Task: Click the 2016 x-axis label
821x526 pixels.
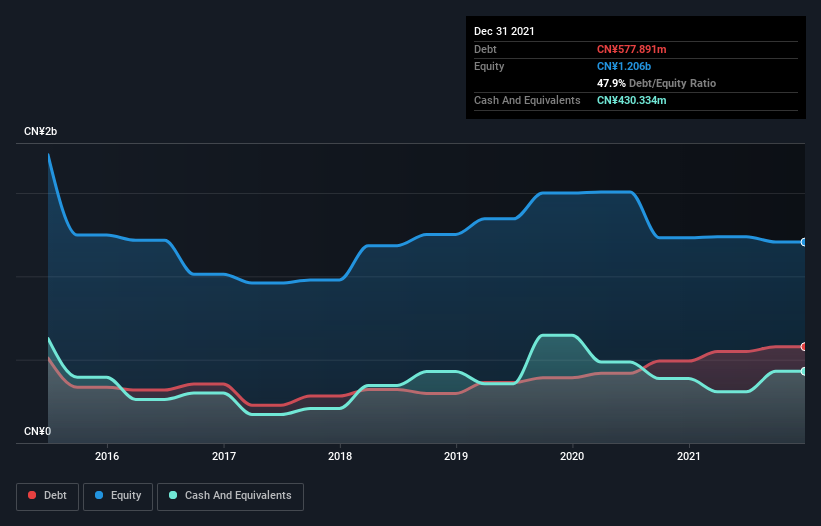Action: tap(107, 456)
